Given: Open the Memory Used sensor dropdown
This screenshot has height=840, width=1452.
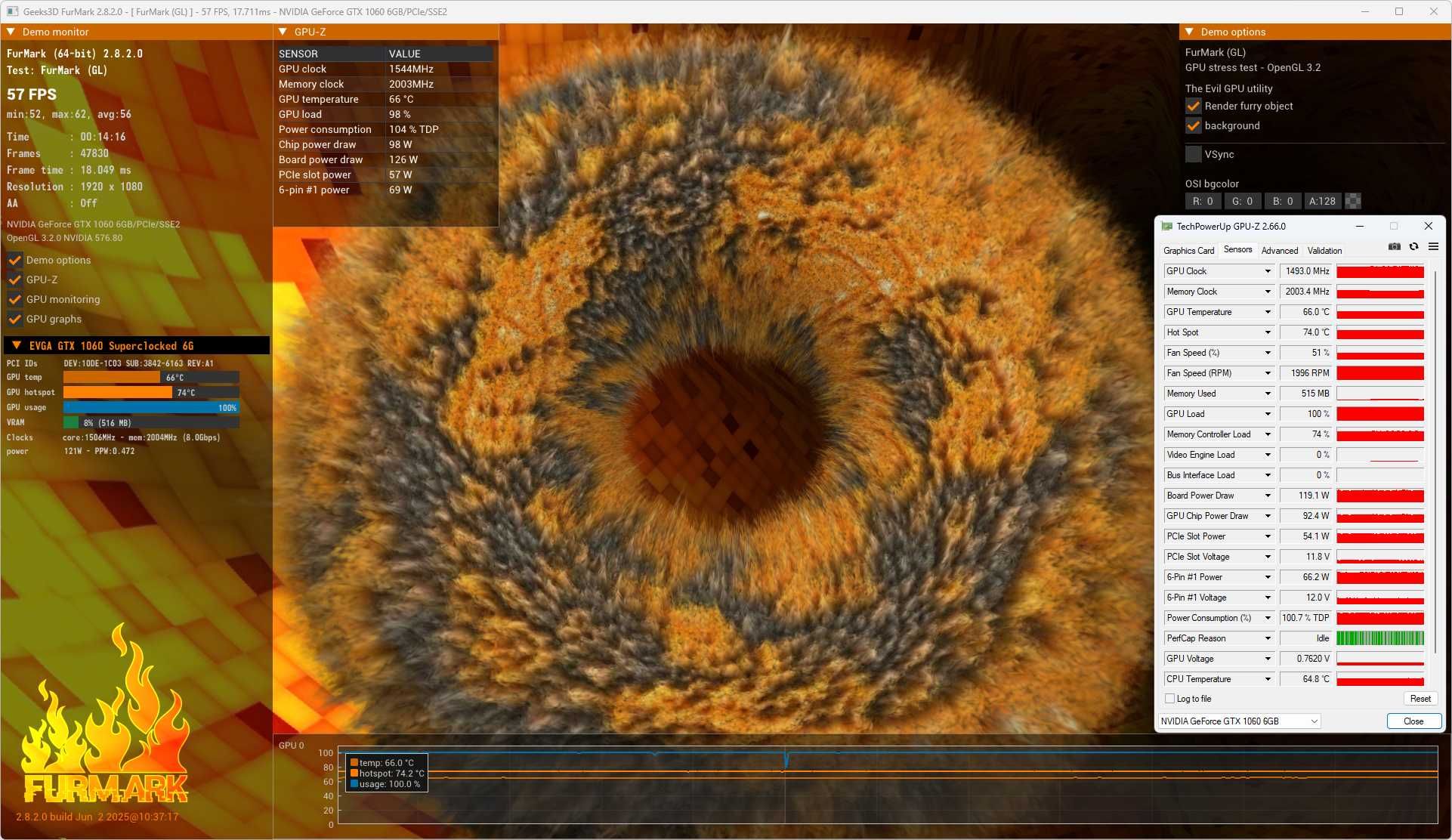Looking at the screenshot, I should (x=1268, y=394).
